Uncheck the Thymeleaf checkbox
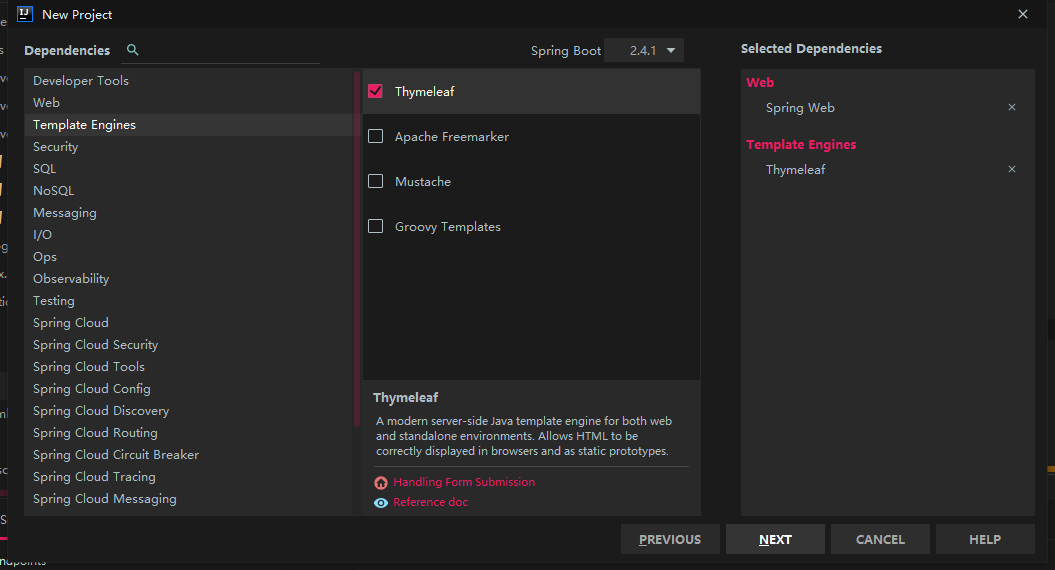Image resolution: width=1055 pixels, height=570 pixels. click(376, 91)
